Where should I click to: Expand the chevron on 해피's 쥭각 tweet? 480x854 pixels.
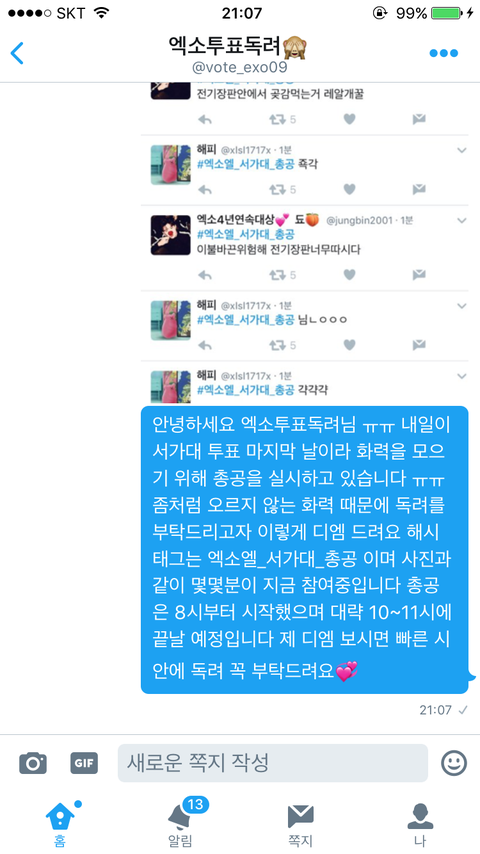462,150
